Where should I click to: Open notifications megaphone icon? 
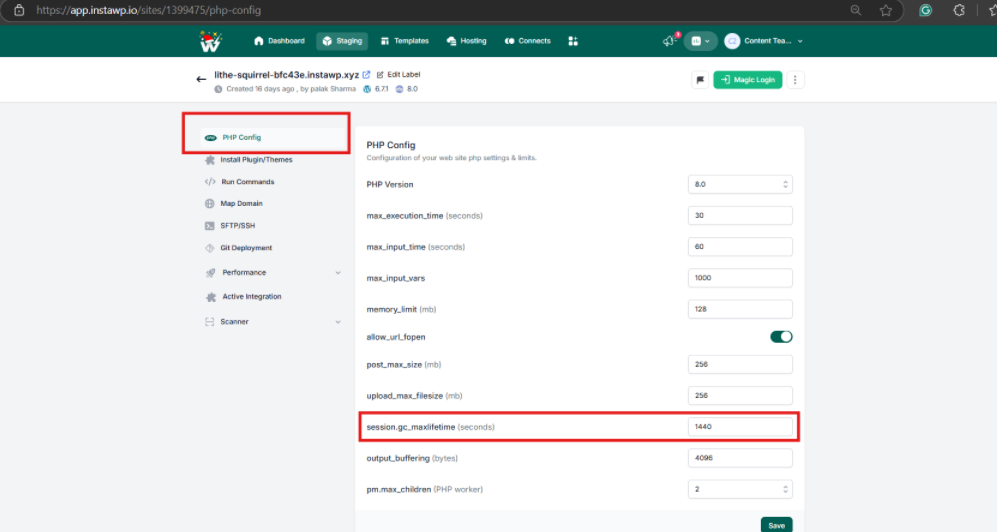tap(670, 41)
